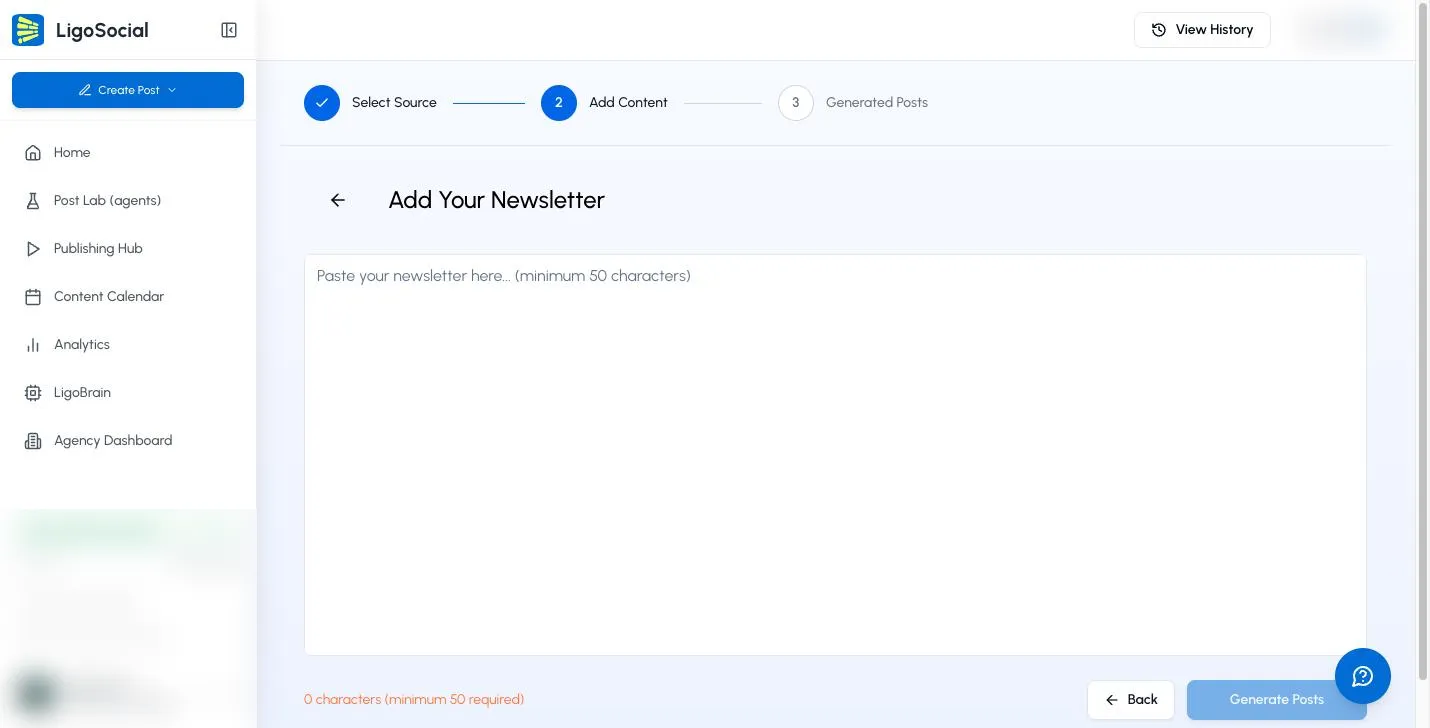Click step 2 Add Content circle
Viewport: 1430px width, 728px height.
559,102
